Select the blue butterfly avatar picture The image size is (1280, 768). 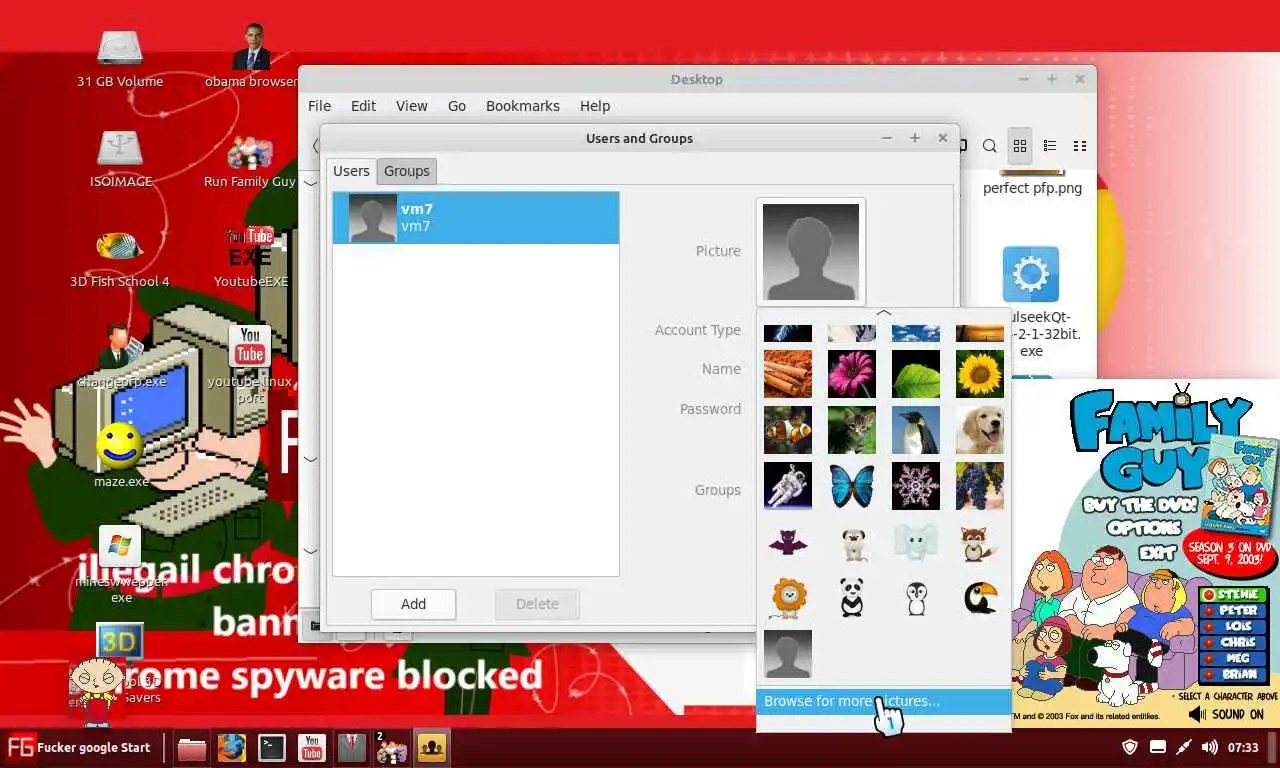click(x=852, y=486)
